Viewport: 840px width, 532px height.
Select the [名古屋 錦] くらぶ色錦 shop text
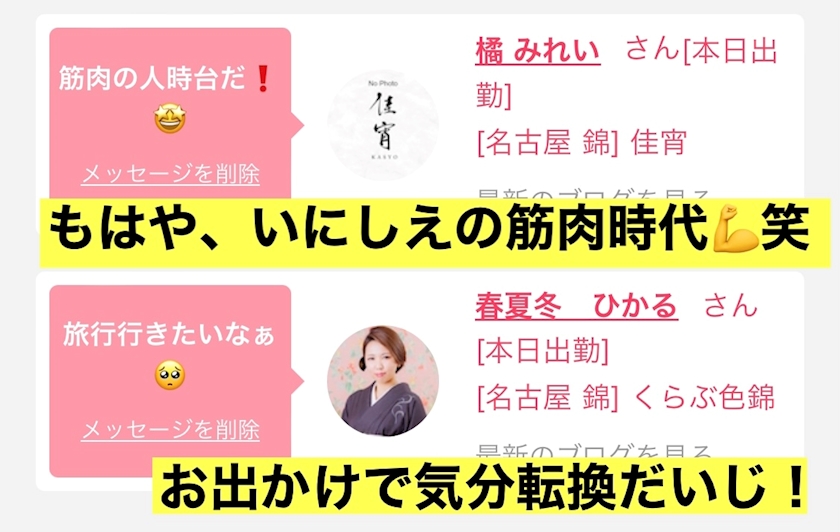[626, 398]
